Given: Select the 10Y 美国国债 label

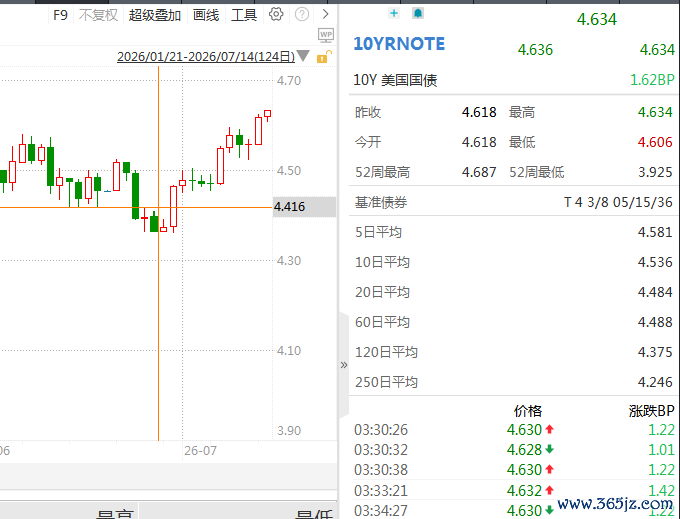Looking at the screenshot, I should coord(395,80).
